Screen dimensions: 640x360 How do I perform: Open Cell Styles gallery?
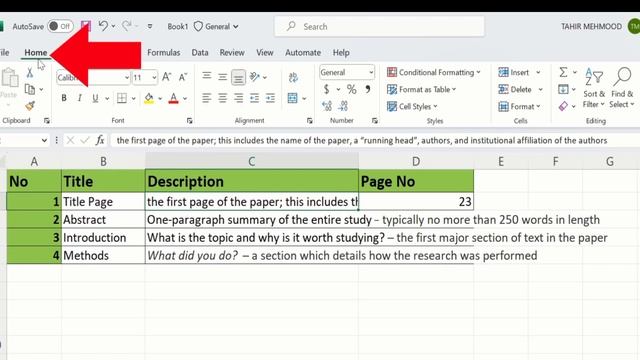pos(412,107)
